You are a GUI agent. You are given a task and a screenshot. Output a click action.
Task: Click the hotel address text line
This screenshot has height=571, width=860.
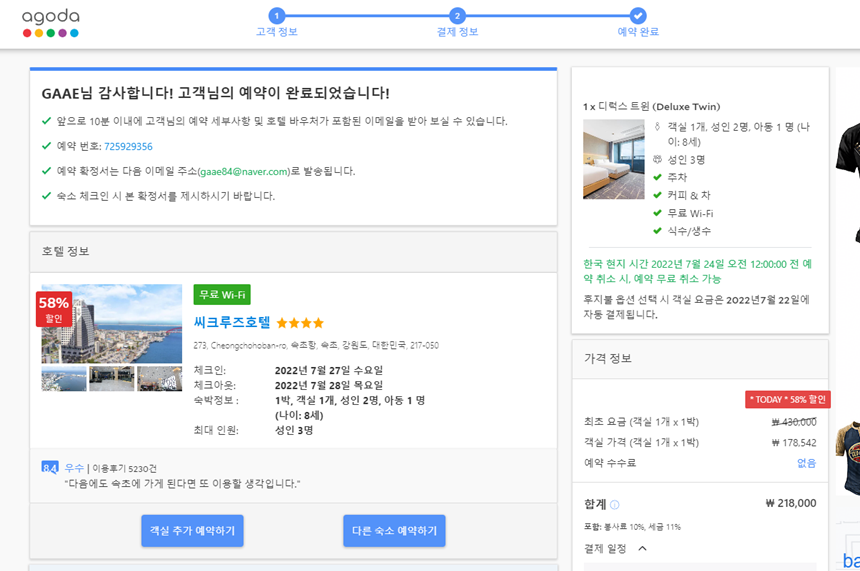[316, 346]
